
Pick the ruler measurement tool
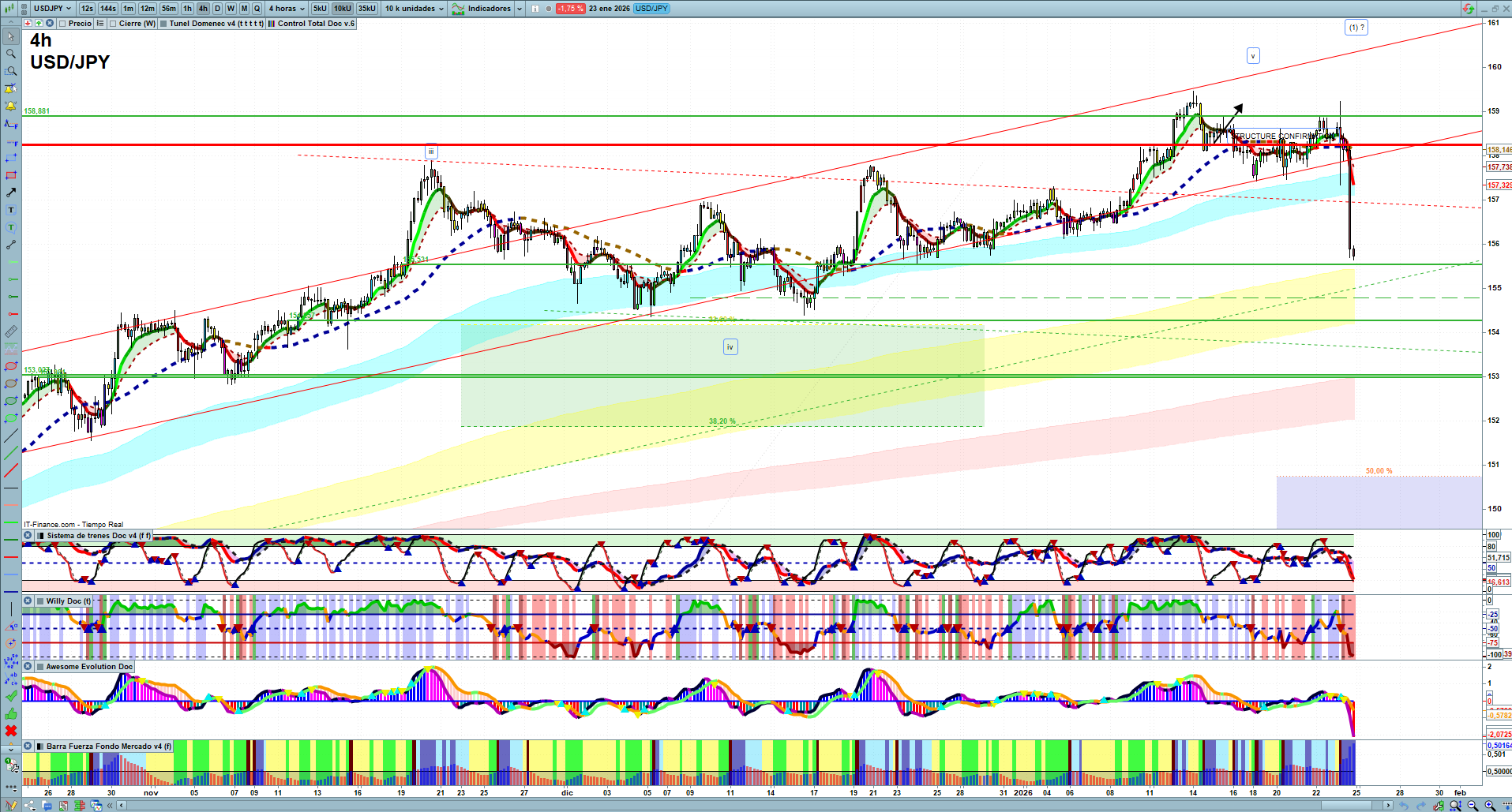point(11,331)
